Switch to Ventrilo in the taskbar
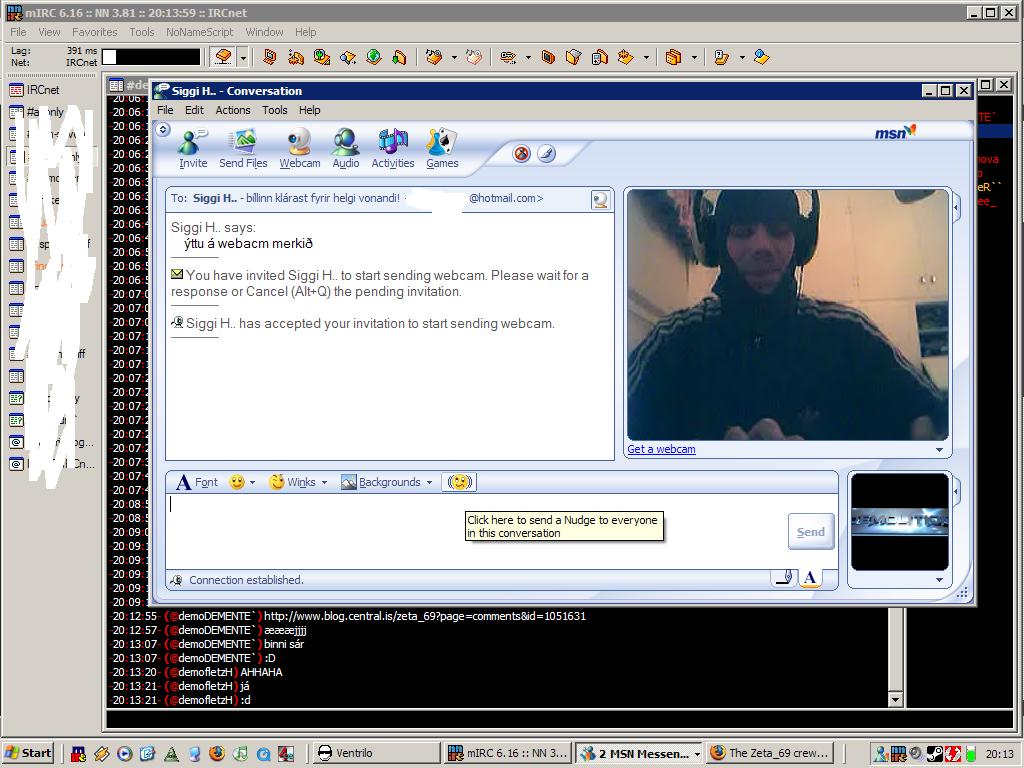Viewport: 1024px width, 768px height. click(377, 753)
